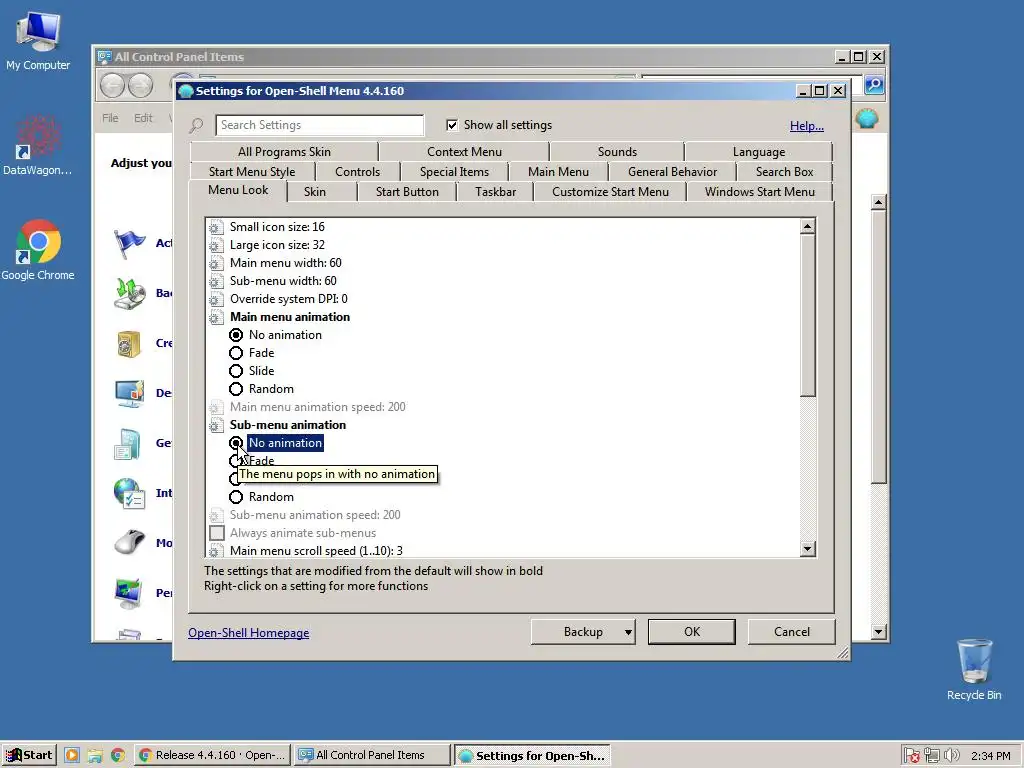Open the General Behavior tab

point(672,172)
